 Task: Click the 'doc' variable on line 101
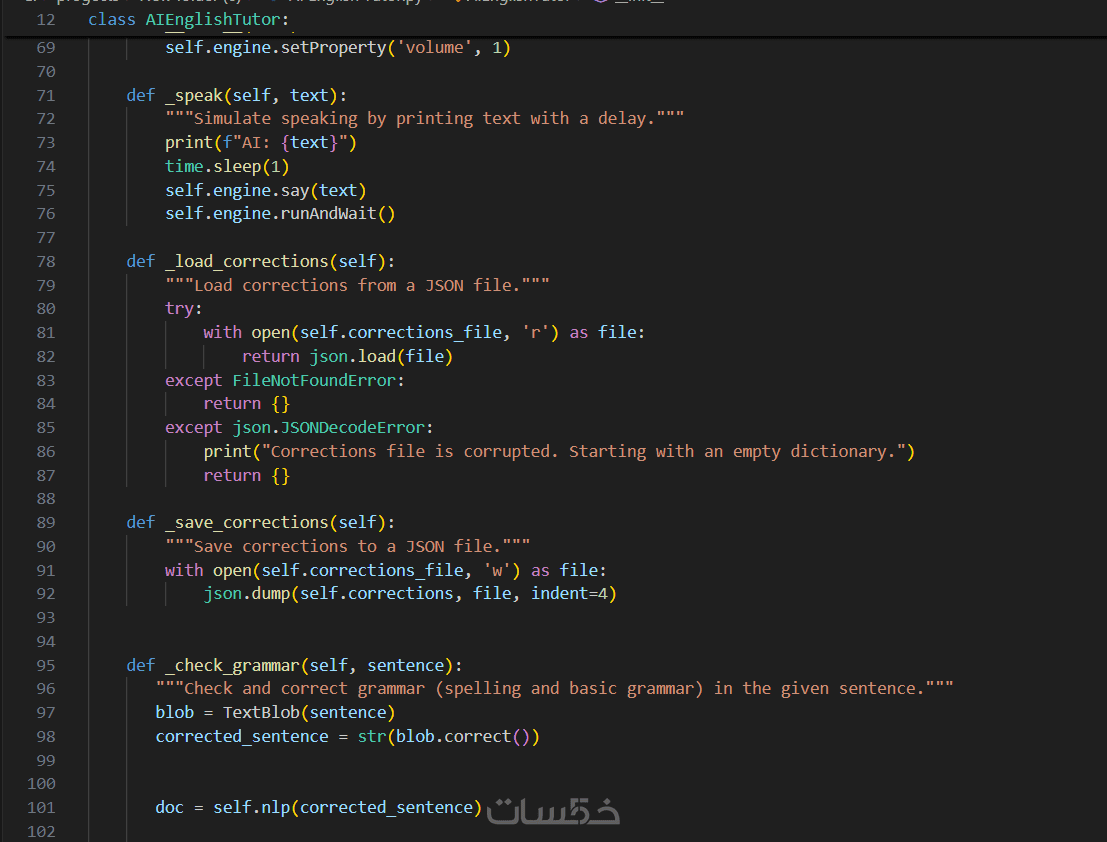coord(169,807)
